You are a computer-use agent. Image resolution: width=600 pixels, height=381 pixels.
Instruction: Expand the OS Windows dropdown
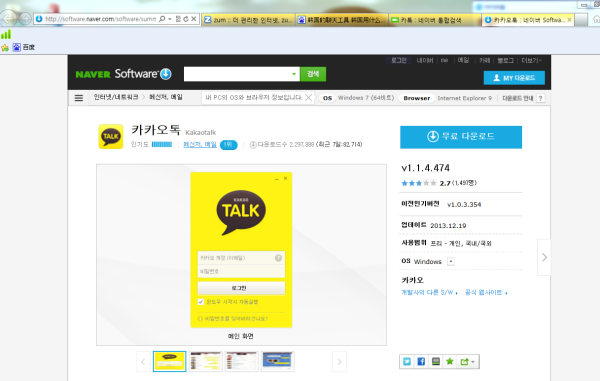point(451,262)
